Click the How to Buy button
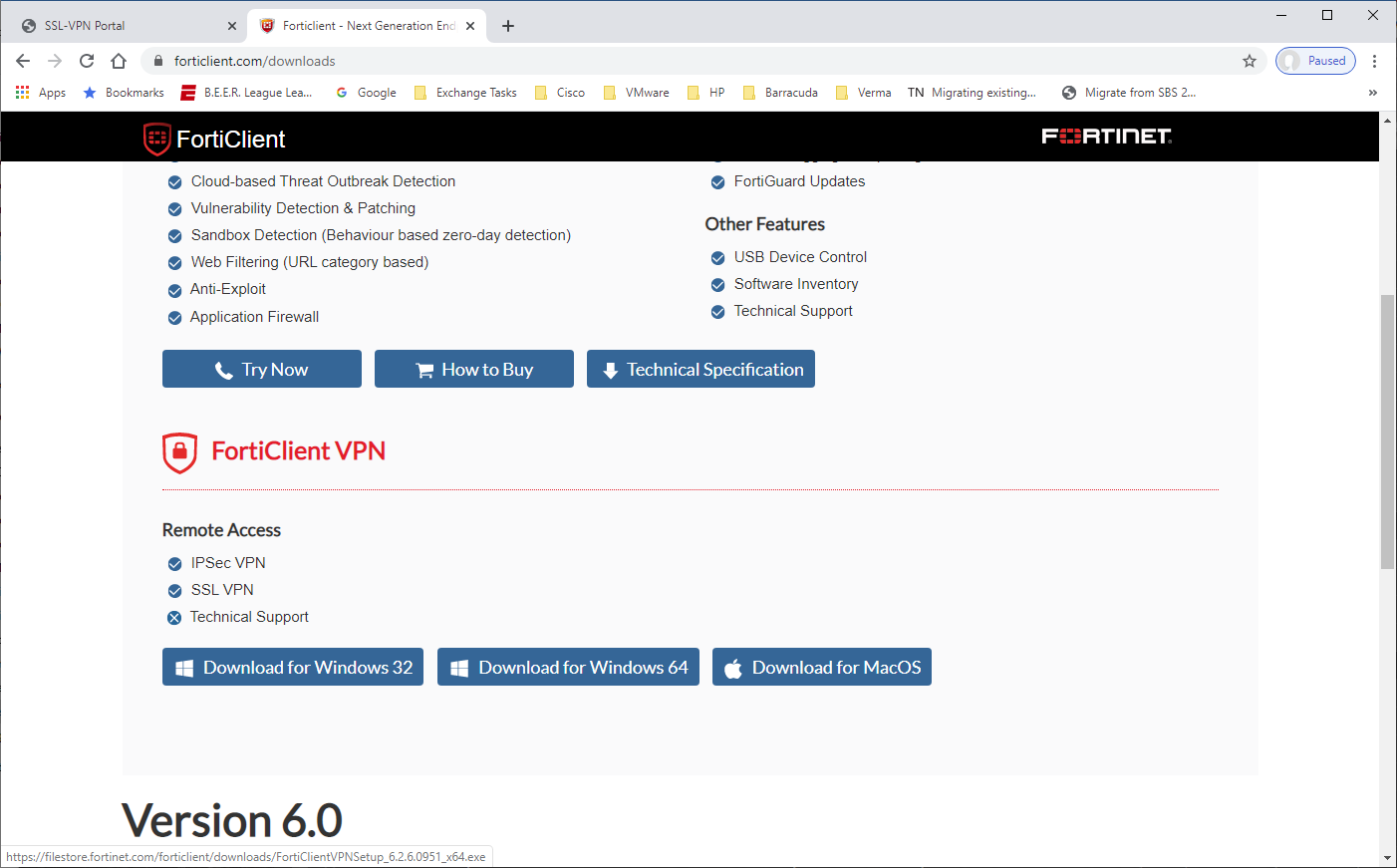Screen dimensions: 1397x868 (474, 369)
